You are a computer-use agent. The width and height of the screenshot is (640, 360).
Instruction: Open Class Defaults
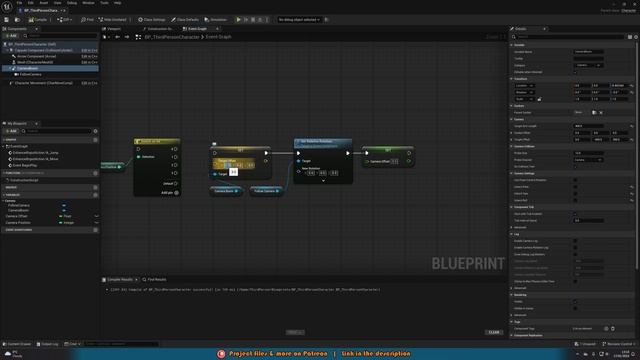click(x=185, y=20)
